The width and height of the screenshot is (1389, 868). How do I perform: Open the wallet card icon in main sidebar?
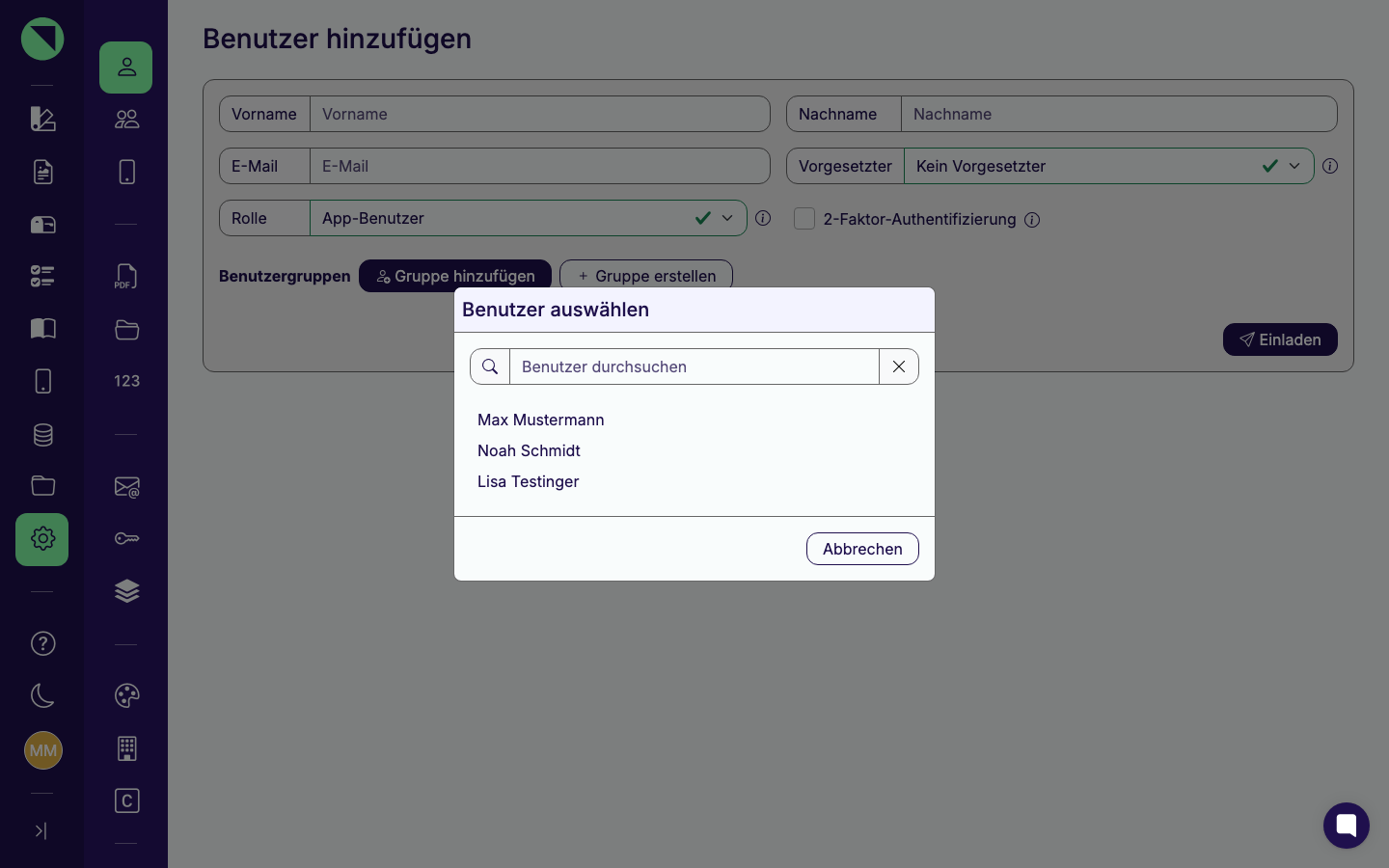tap(42, 225)
